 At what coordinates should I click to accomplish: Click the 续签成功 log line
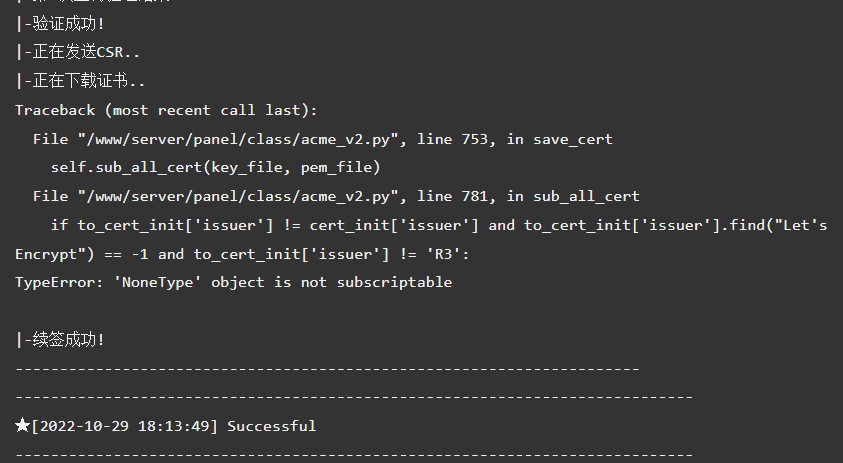60,340
